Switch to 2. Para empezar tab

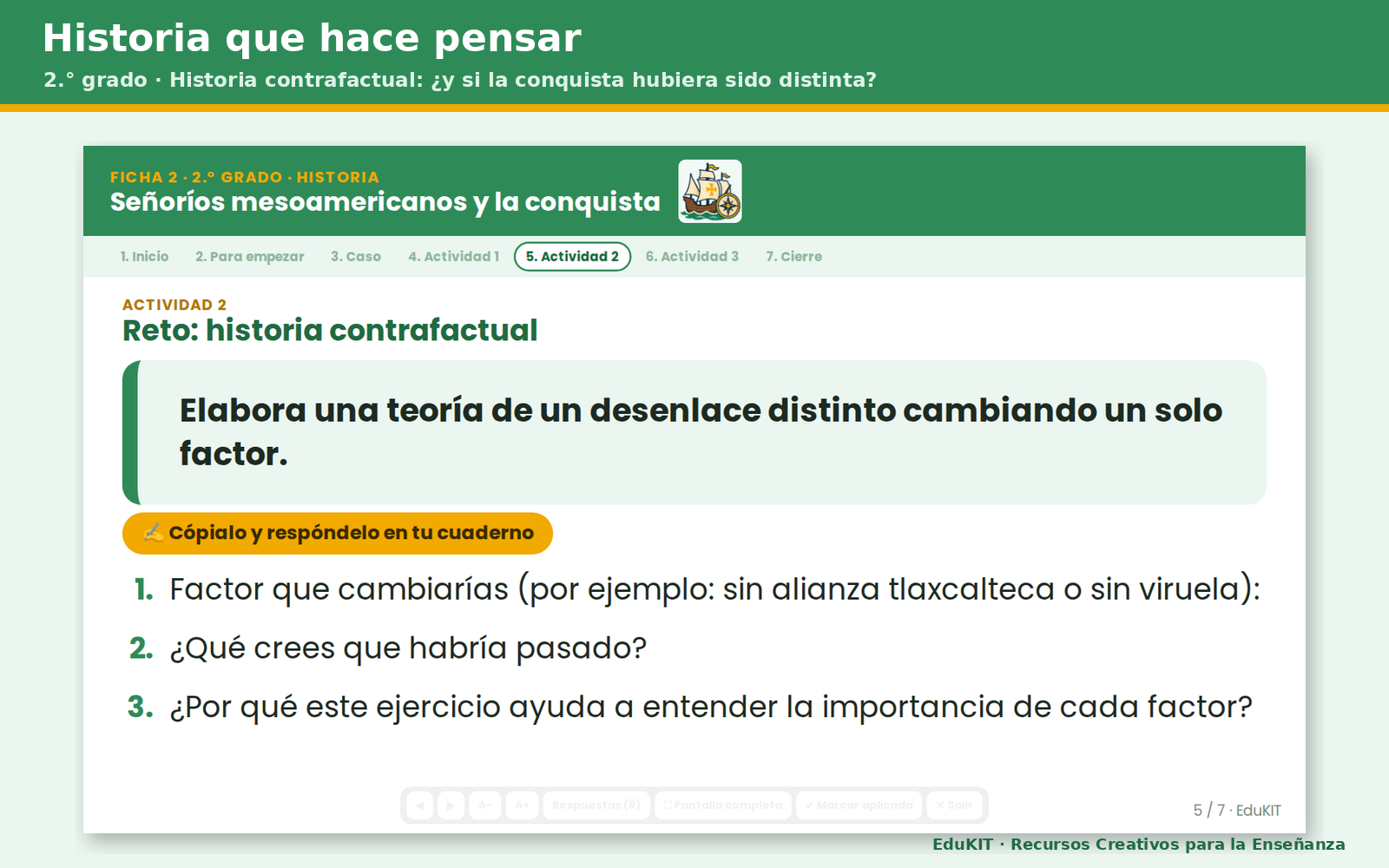[x=250, y=257]
